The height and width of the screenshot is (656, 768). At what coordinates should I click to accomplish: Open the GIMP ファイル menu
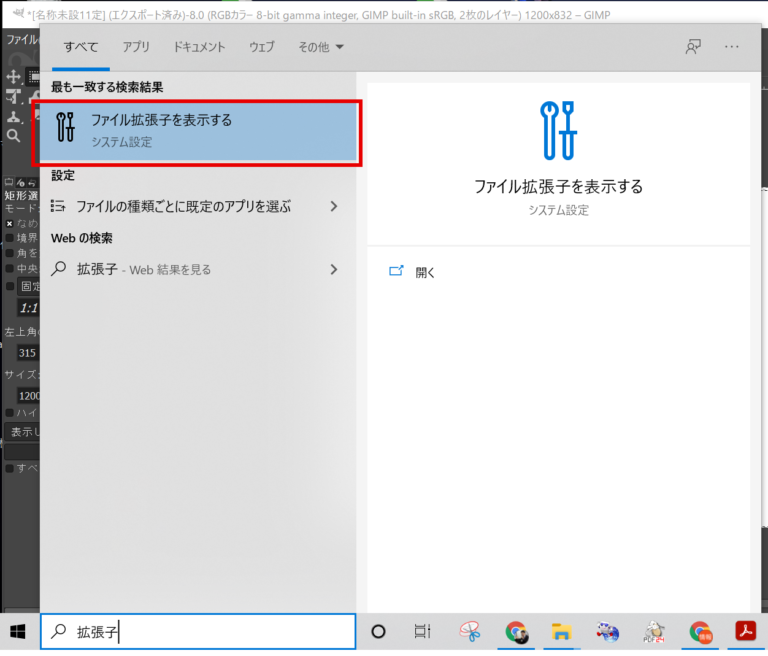(x=22, y=40)
